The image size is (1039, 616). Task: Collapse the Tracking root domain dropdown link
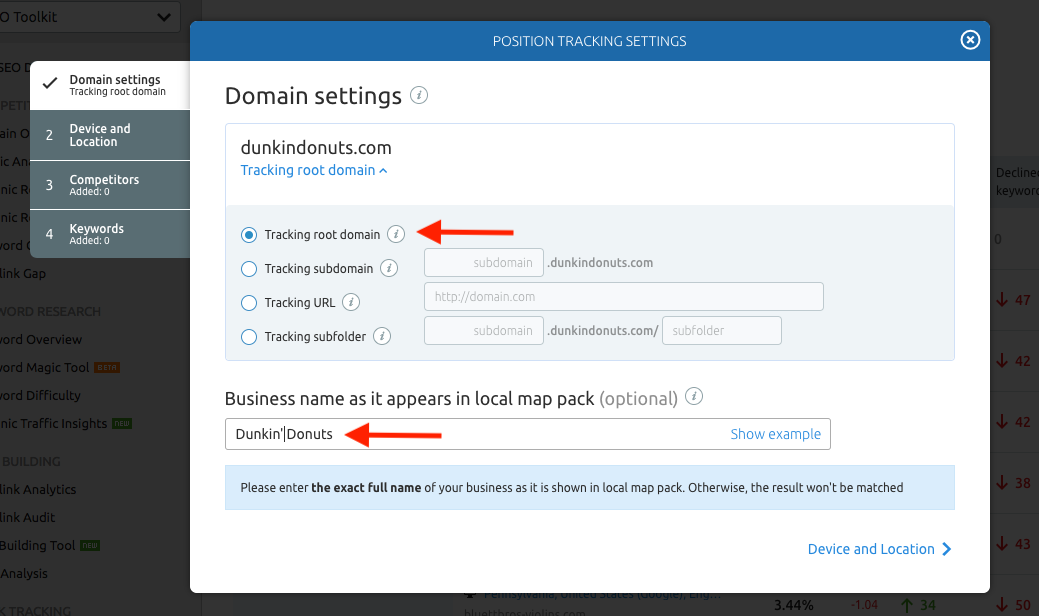click(314, 170)
